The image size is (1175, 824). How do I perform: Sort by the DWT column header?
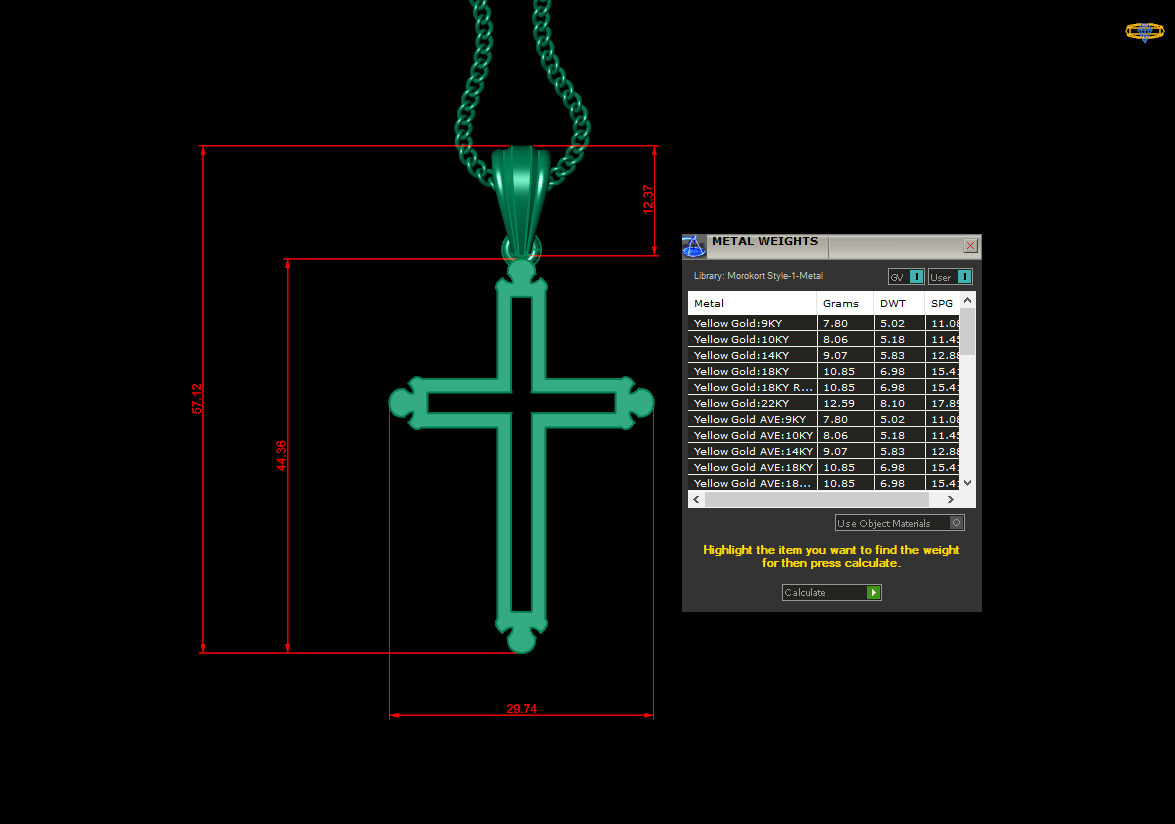tap(898, 303)
